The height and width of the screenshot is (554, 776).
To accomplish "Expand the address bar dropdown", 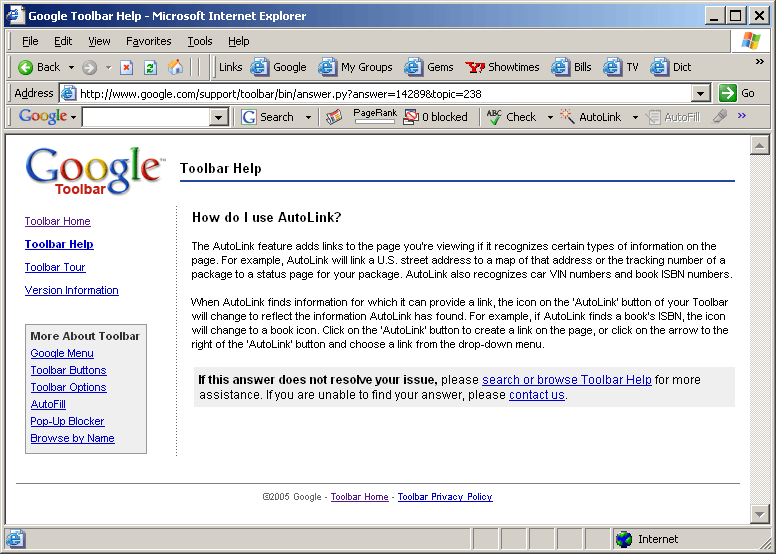I will click(x=701, y=93).
